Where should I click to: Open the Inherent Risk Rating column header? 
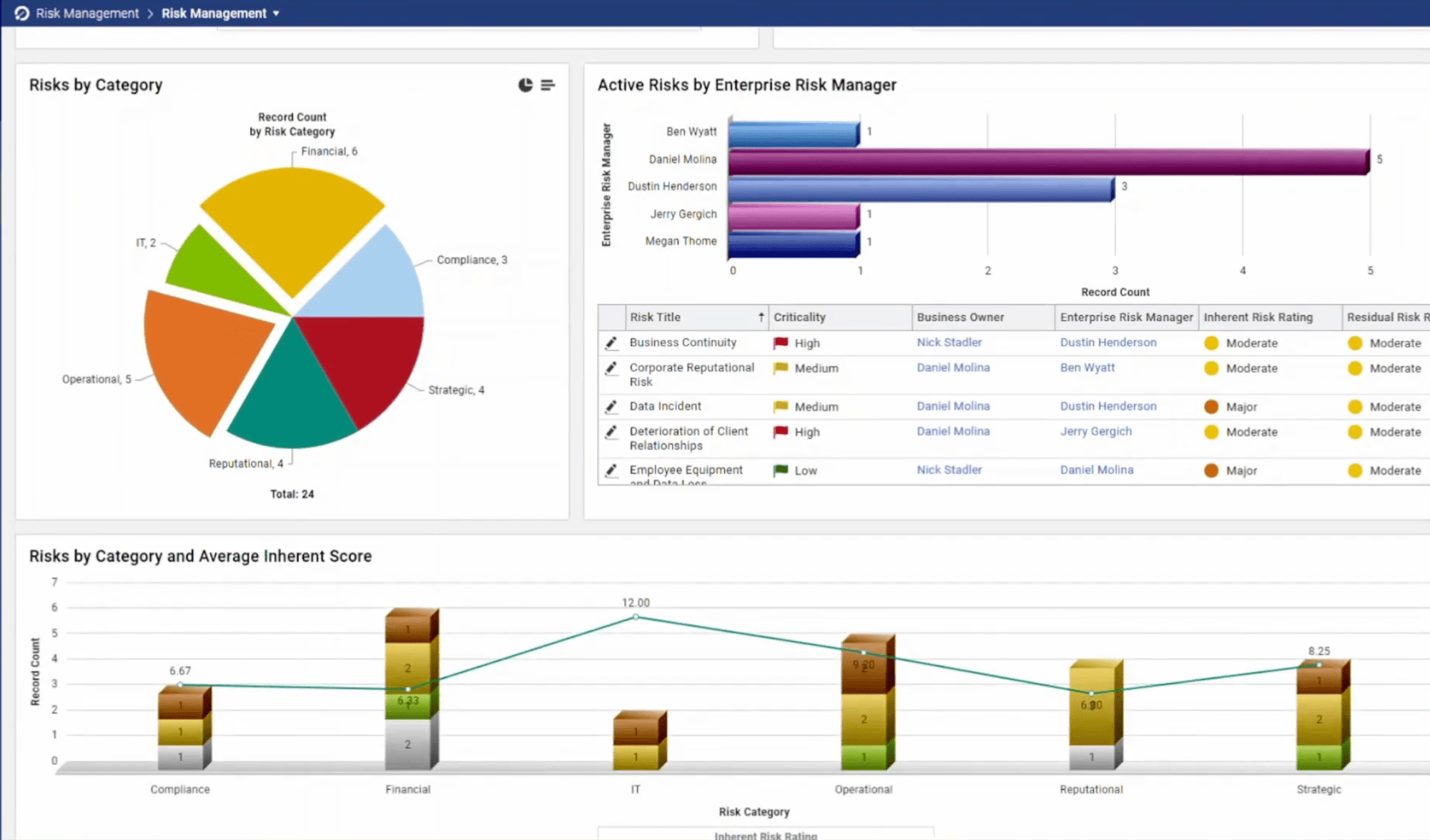[x=1257, y=317]
